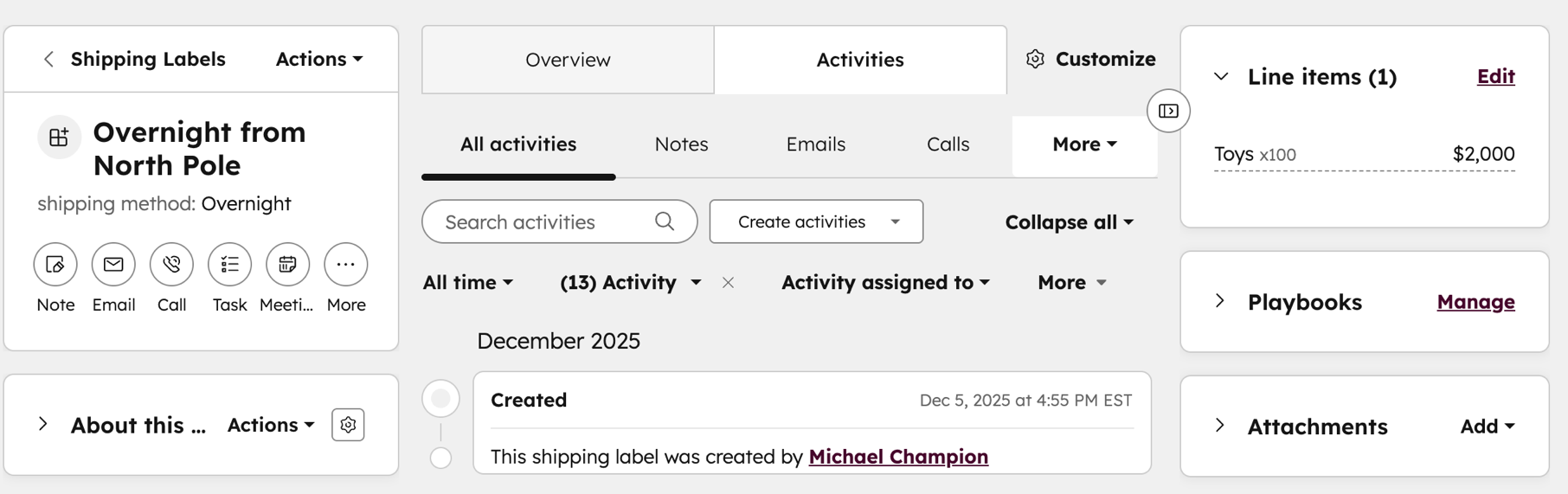The width and height of the screenshot is (1568, 494).
Task: Click the About section settings gear icon
Action: pyautogui.click(x=348, y=425)
